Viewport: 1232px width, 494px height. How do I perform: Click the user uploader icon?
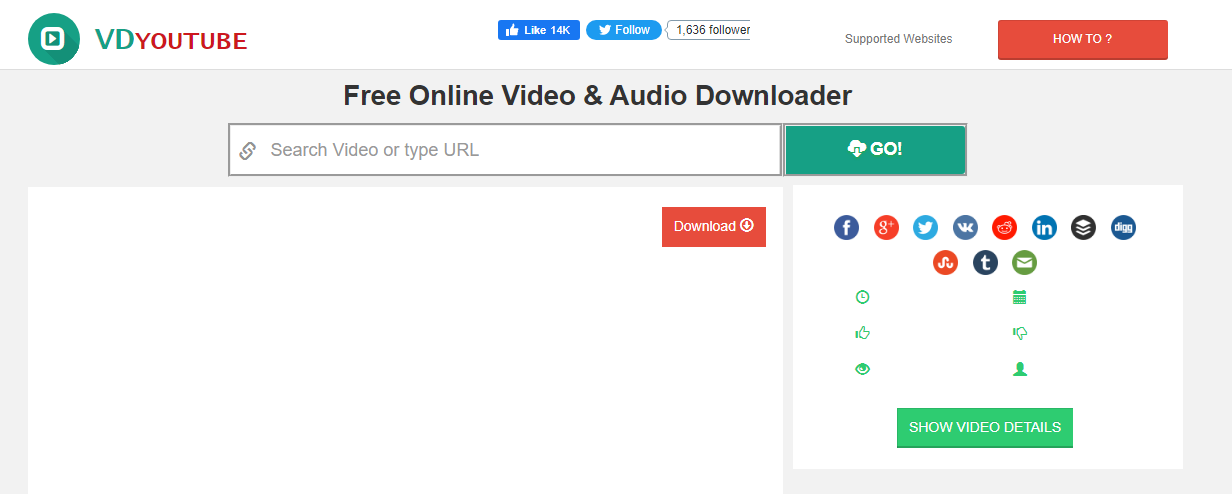tap(1020, 369)
